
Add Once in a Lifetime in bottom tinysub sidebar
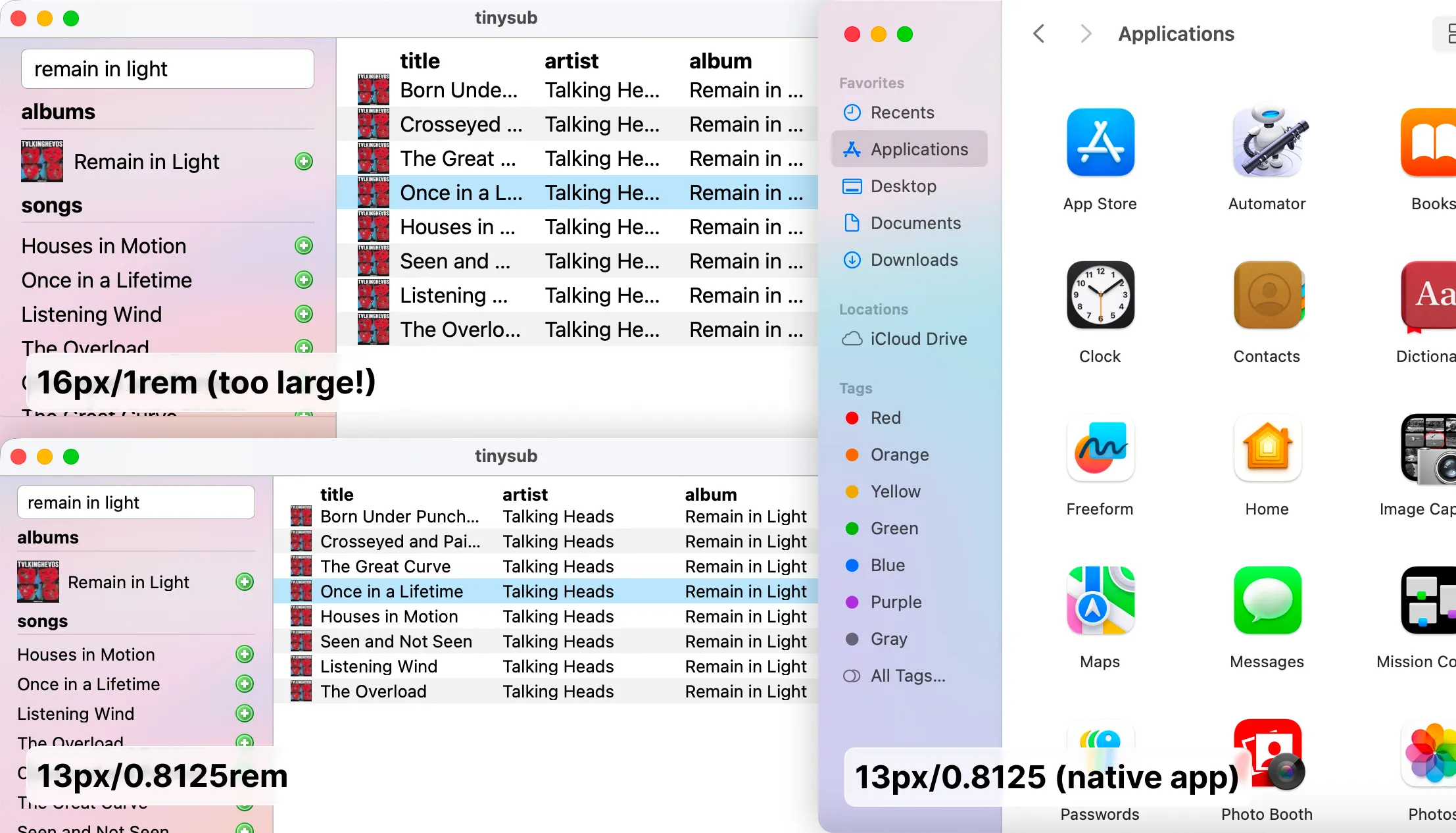tap(245, 684)
